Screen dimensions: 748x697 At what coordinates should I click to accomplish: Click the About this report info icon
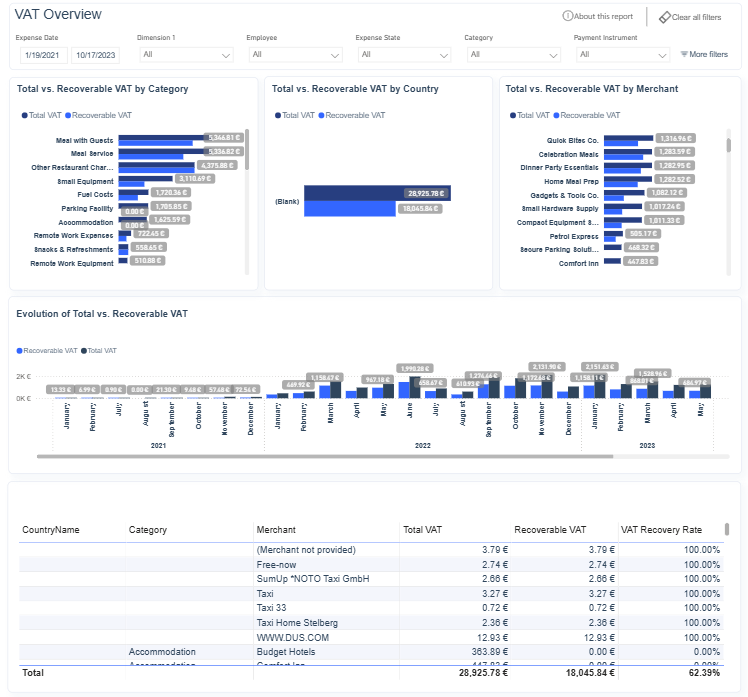click(567, 17)
